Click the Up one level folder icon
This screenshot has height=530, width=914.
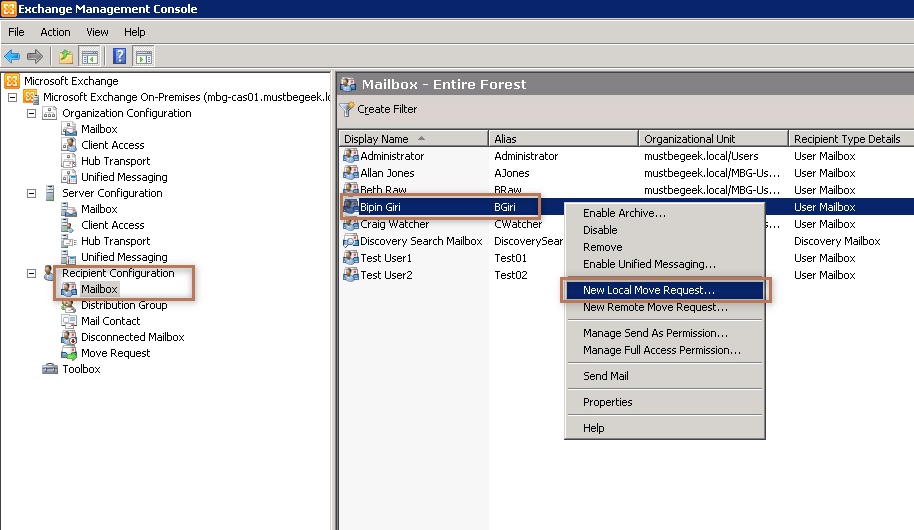point(66,57)
